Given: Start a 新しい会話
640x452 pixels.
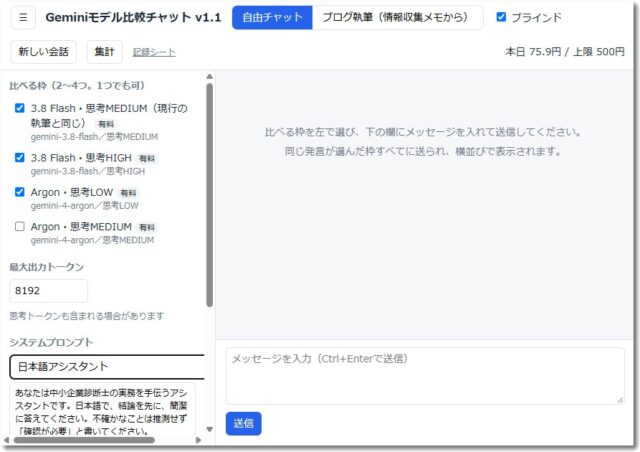Looking at the screenshot, I should coord(44,52).
